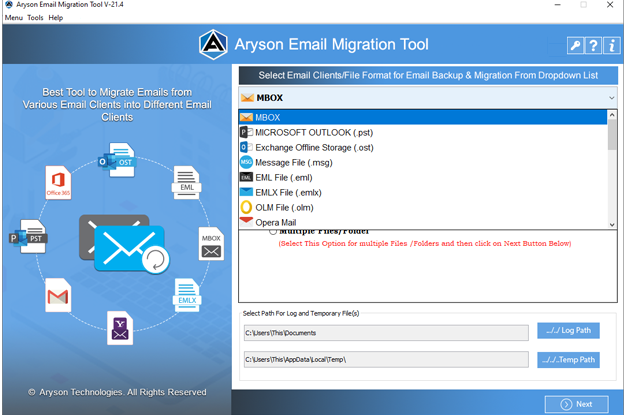The width and height of the screenshot is (624, 415).
Task: Open the Menu menu
Action: coord(14,18)
